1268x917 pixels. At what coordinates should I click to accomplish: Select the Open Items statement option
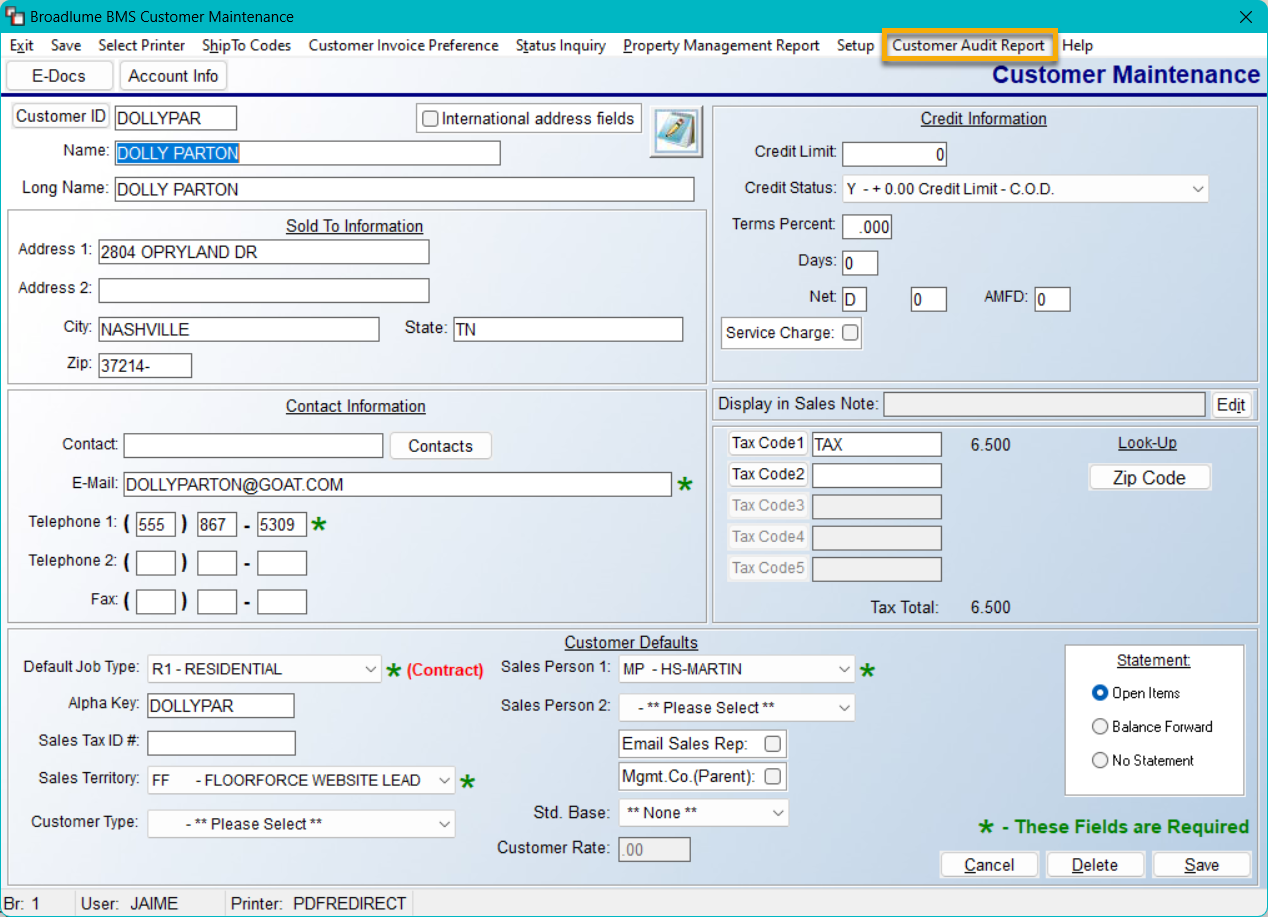click(x=1100, y=693)
